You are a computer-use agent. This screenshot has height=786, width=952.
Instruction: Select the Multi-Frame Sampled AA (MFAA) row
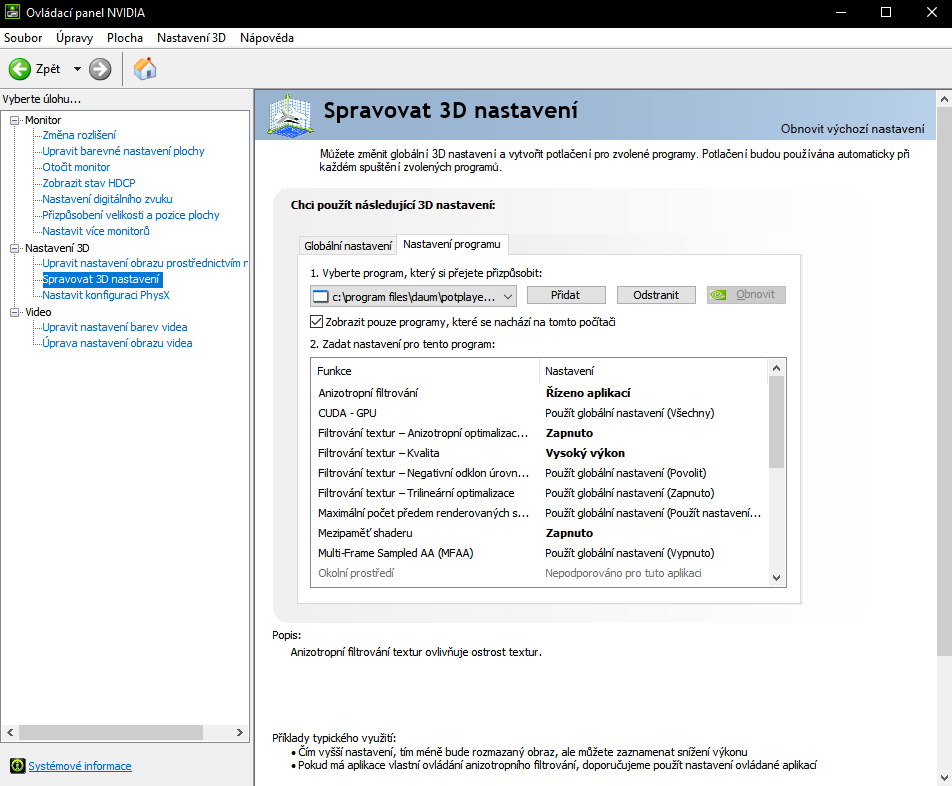pos(539,553)
